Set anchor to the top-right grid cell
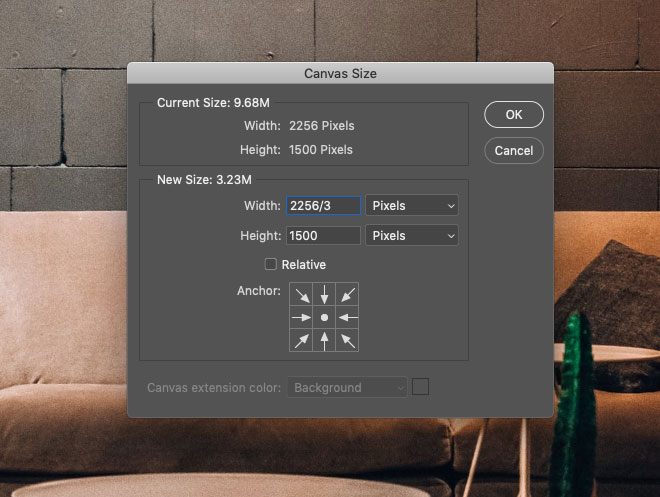 point(347,294)
